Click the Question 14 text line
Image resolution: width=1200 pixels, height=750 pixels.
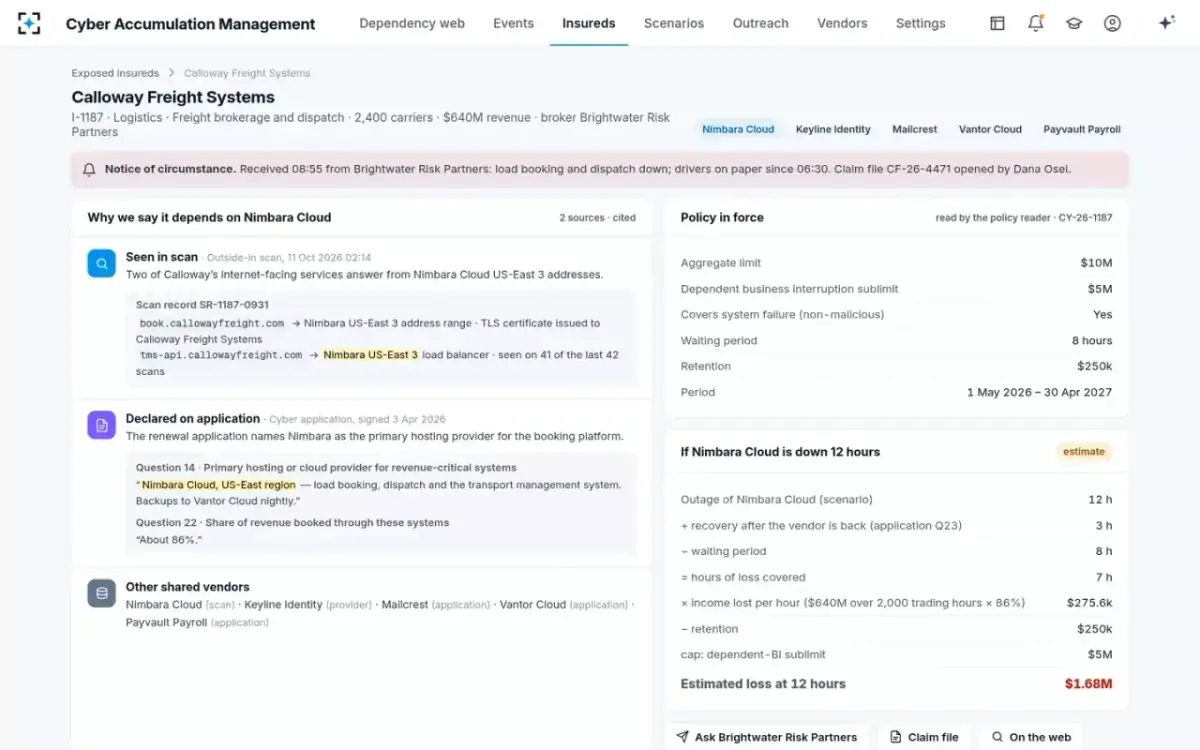click(326, 467)
